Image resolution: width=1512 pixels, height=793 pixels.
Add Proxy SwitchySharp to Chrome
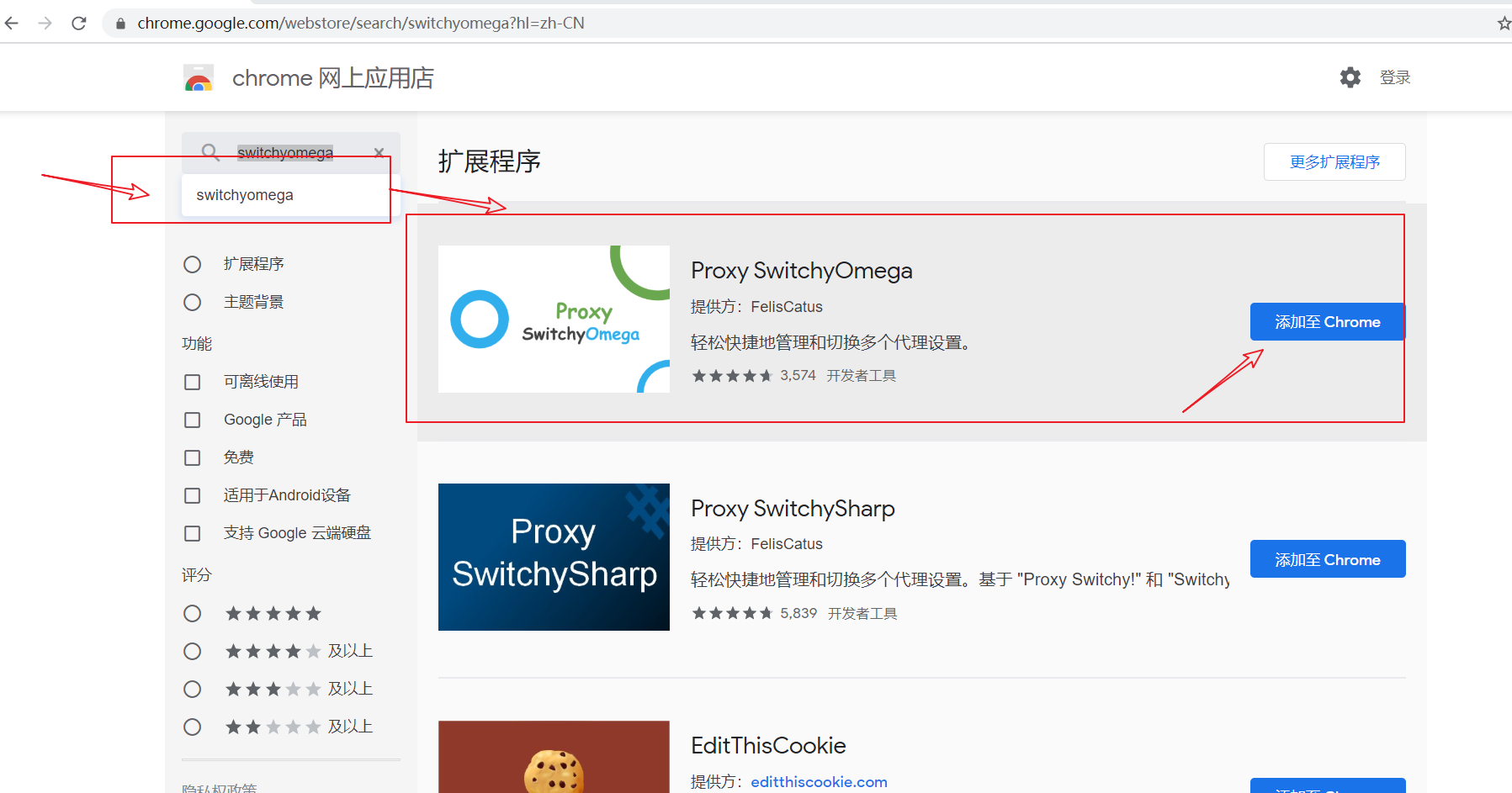[x=1328, y=559]
